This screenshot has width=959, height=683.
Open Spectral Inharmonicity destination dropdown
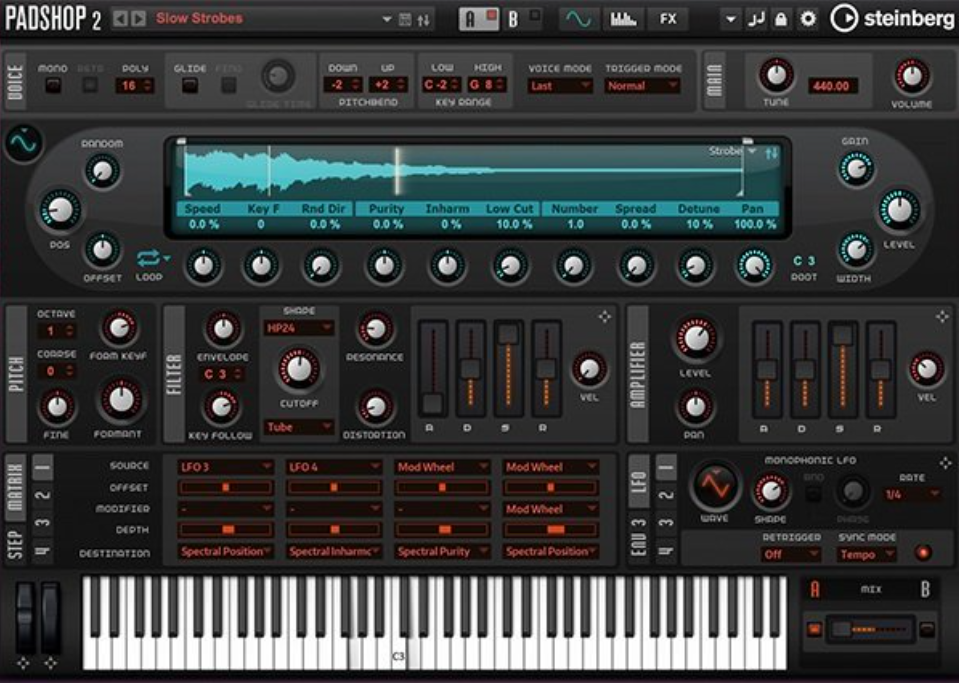pyautogui.click(x=334, y=552)
